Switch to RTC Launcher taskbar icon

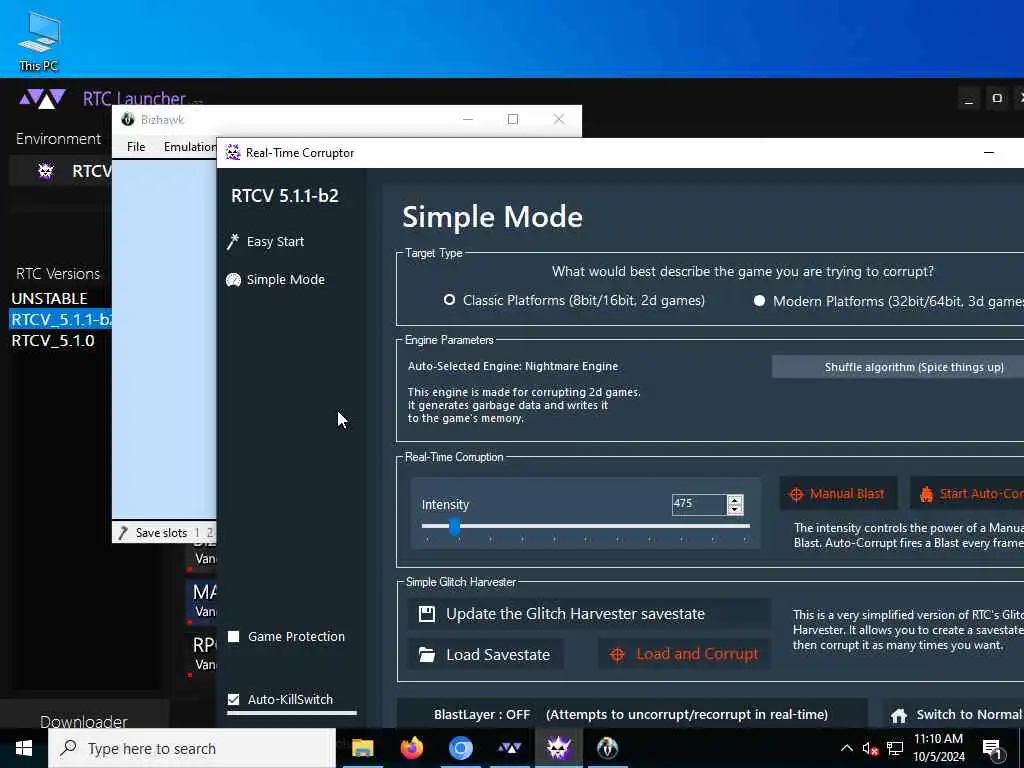click(x=509, y=748)
